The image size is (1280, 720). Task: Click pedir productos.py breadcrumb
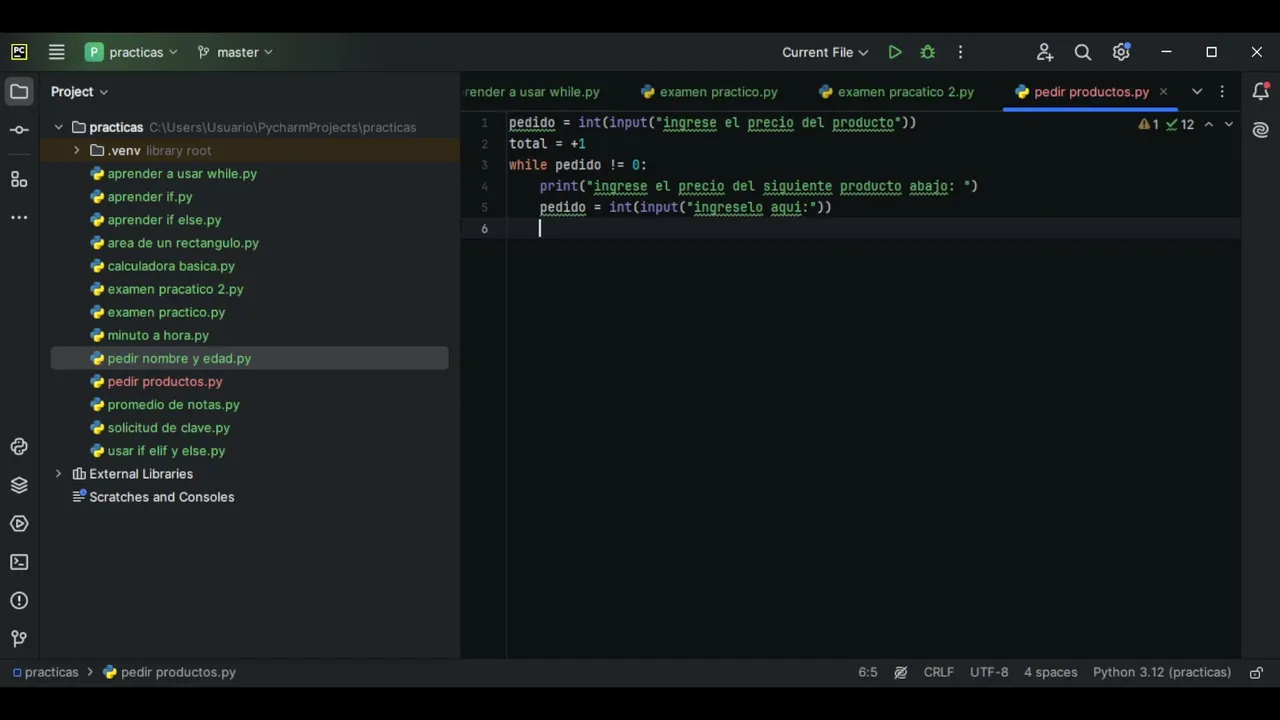point(170,673)
